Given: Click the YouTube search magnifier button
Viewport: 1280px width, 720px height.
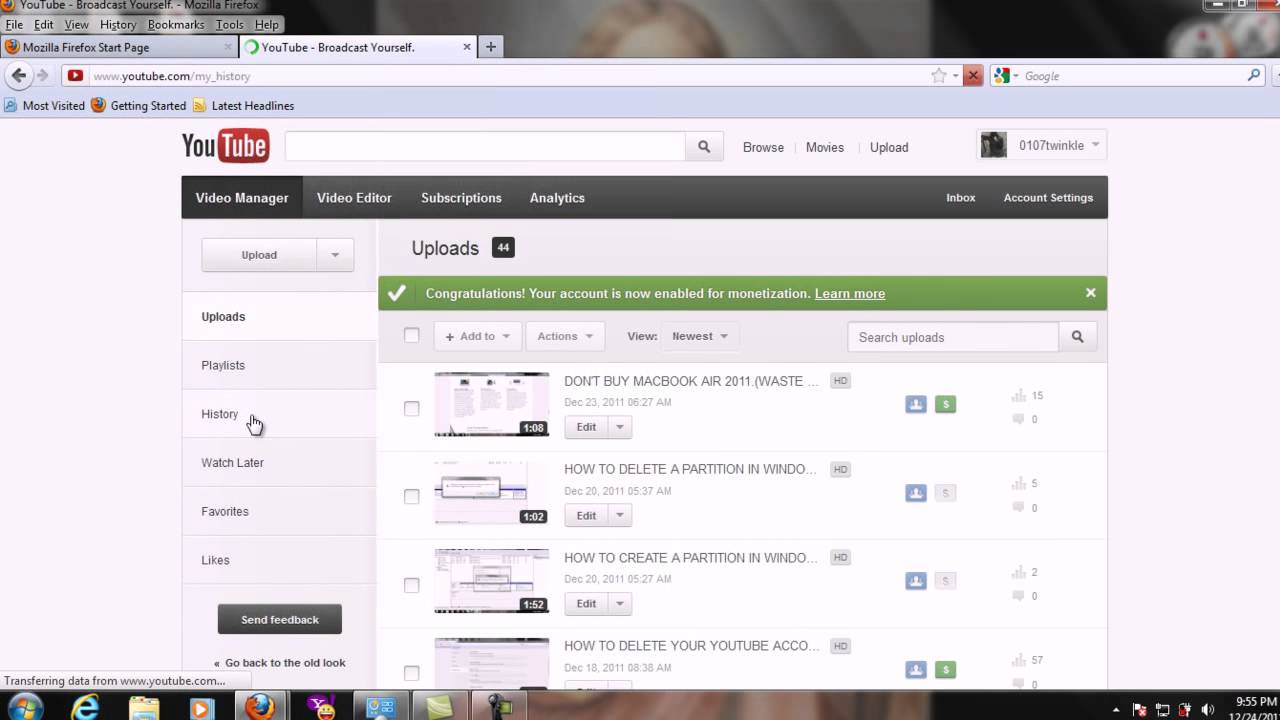Looking at the screenshot, I should (x=704, y=146).
